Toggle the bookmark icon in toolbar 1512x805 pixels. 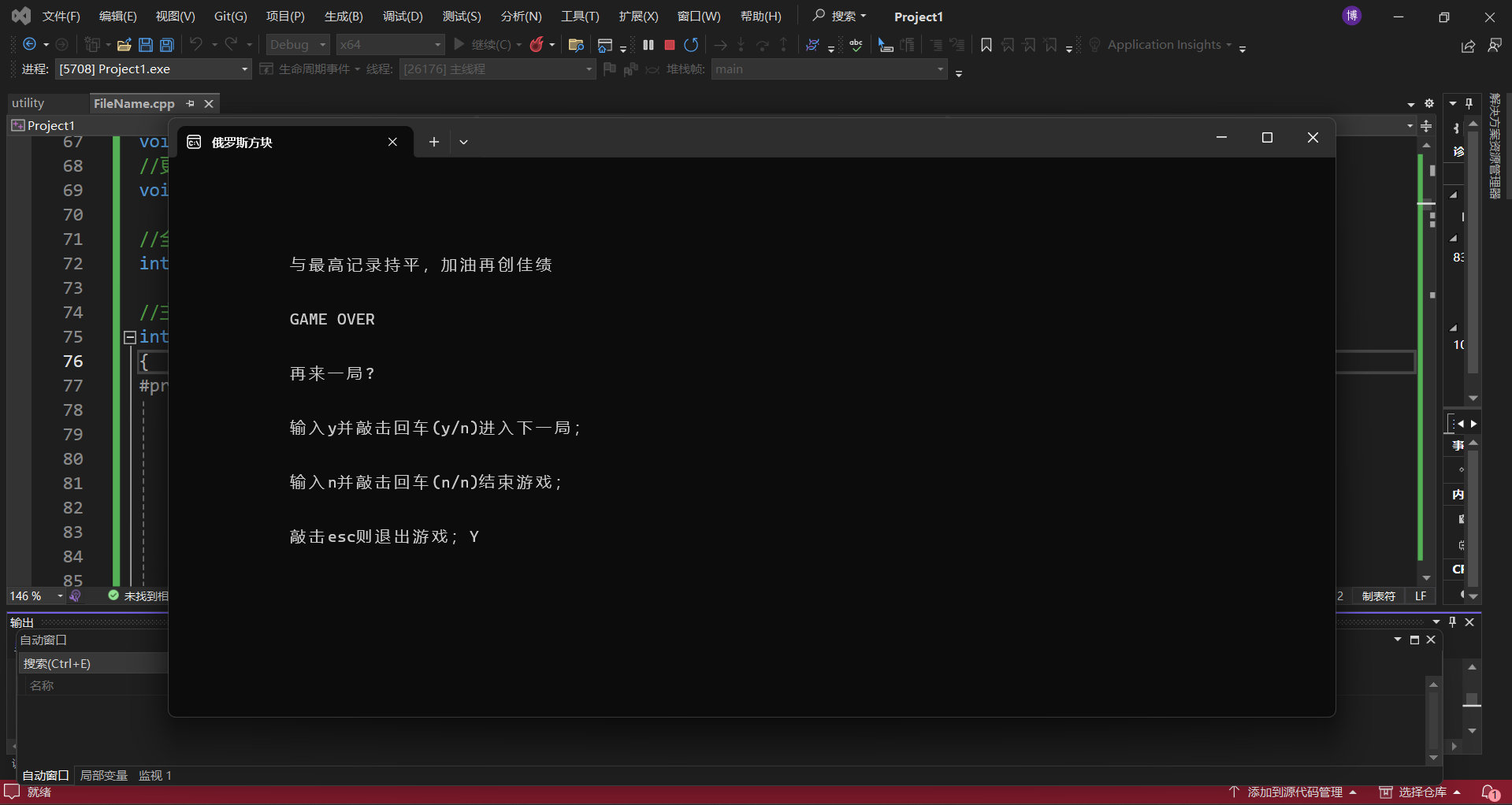pyautogui.click(x=986, y=45)
